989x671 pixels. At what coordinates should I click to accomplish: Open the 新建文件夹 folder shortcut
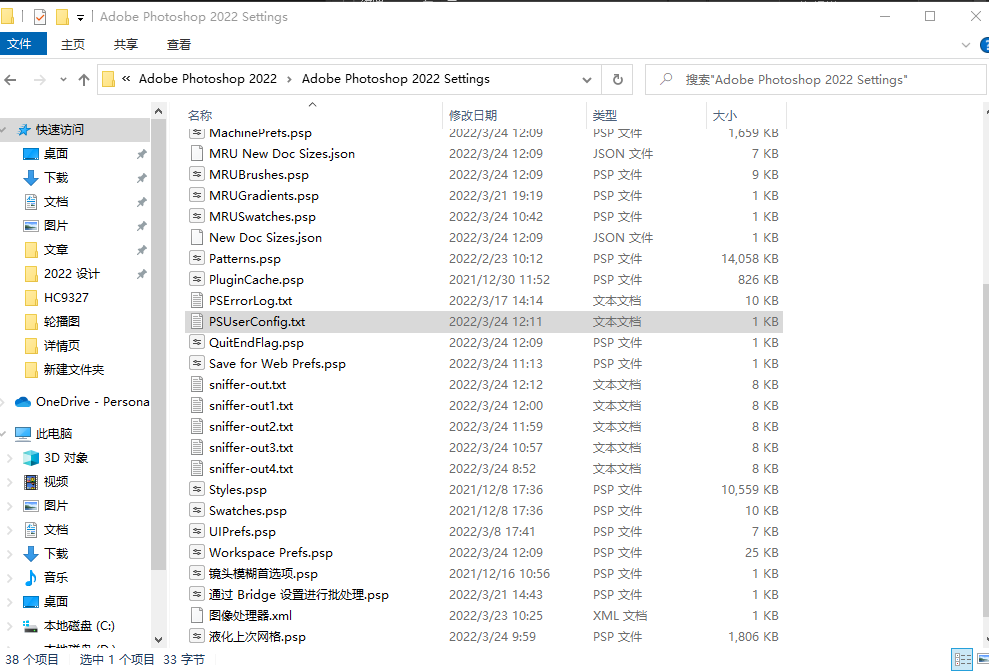point(74,369)
